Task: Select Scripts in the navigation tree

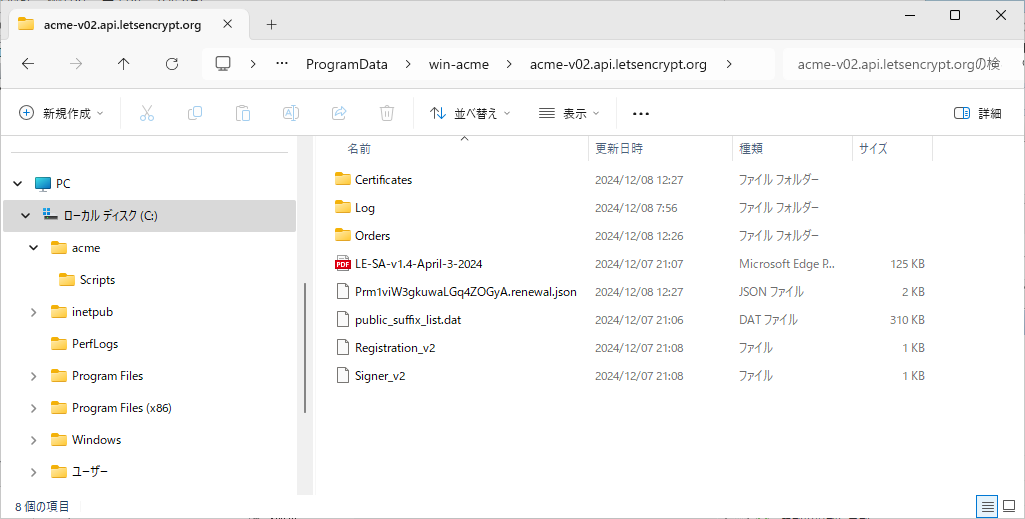Action: (x=97, y=280)
